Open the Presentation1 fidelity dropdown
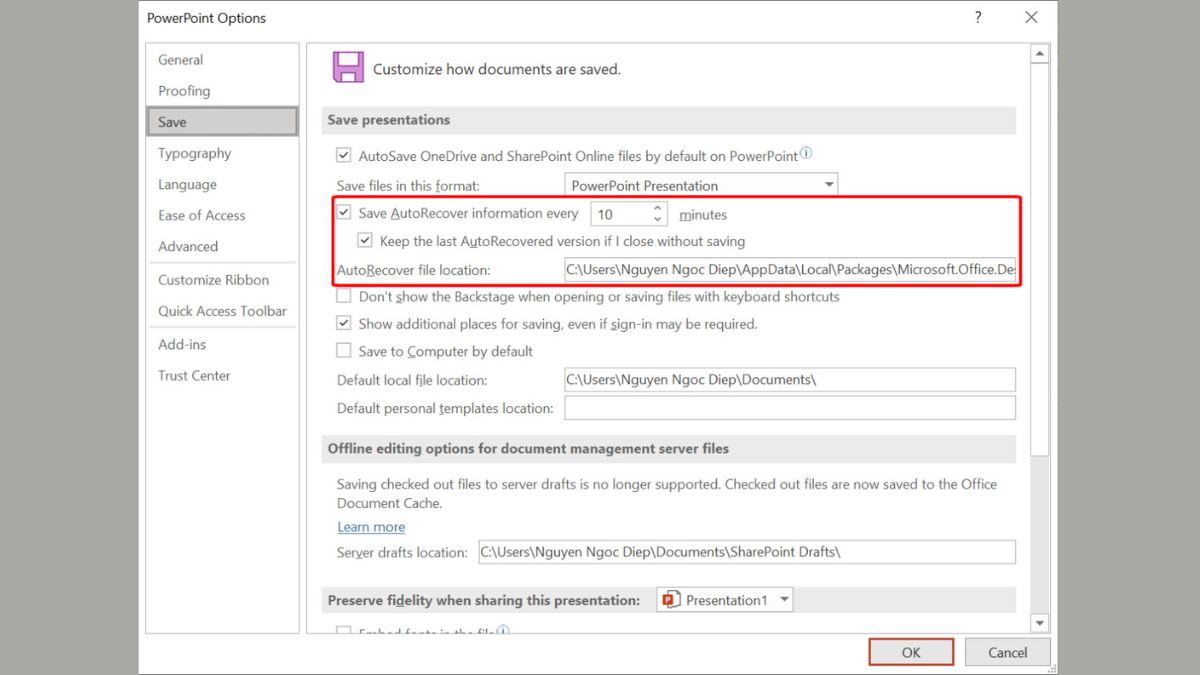 click(725, 600)
